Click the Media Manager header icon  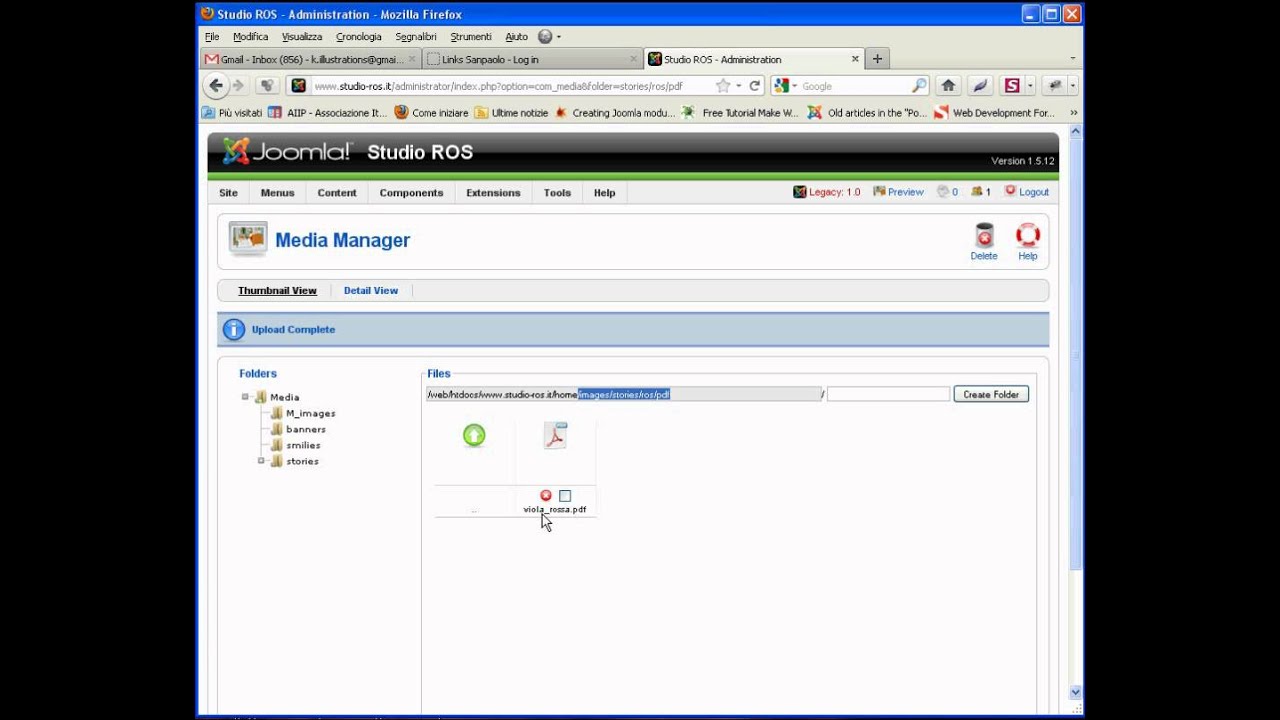[x=248, y=239]
